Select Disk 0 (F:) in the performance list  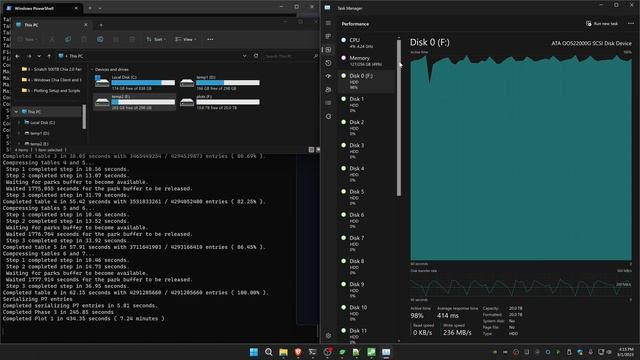367,81
